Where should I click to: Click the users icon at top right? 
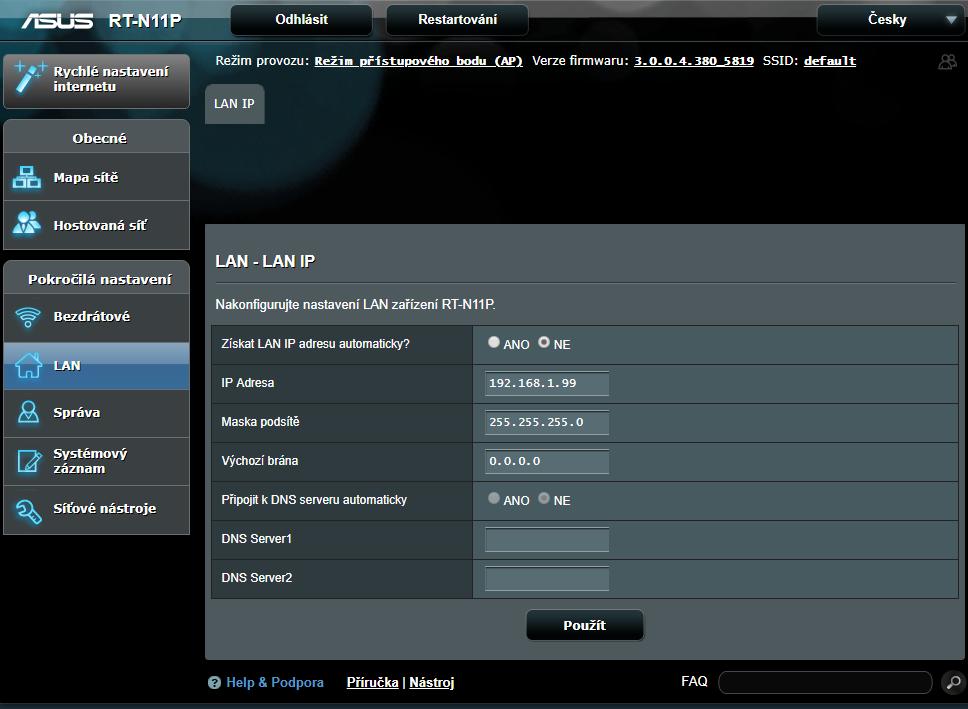947,62
